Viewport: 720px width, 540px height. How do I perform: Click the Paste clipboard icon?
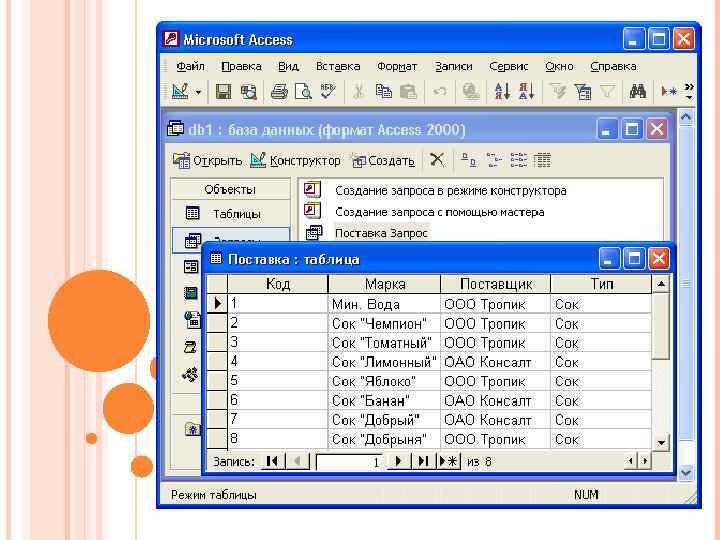coord(408,92)
